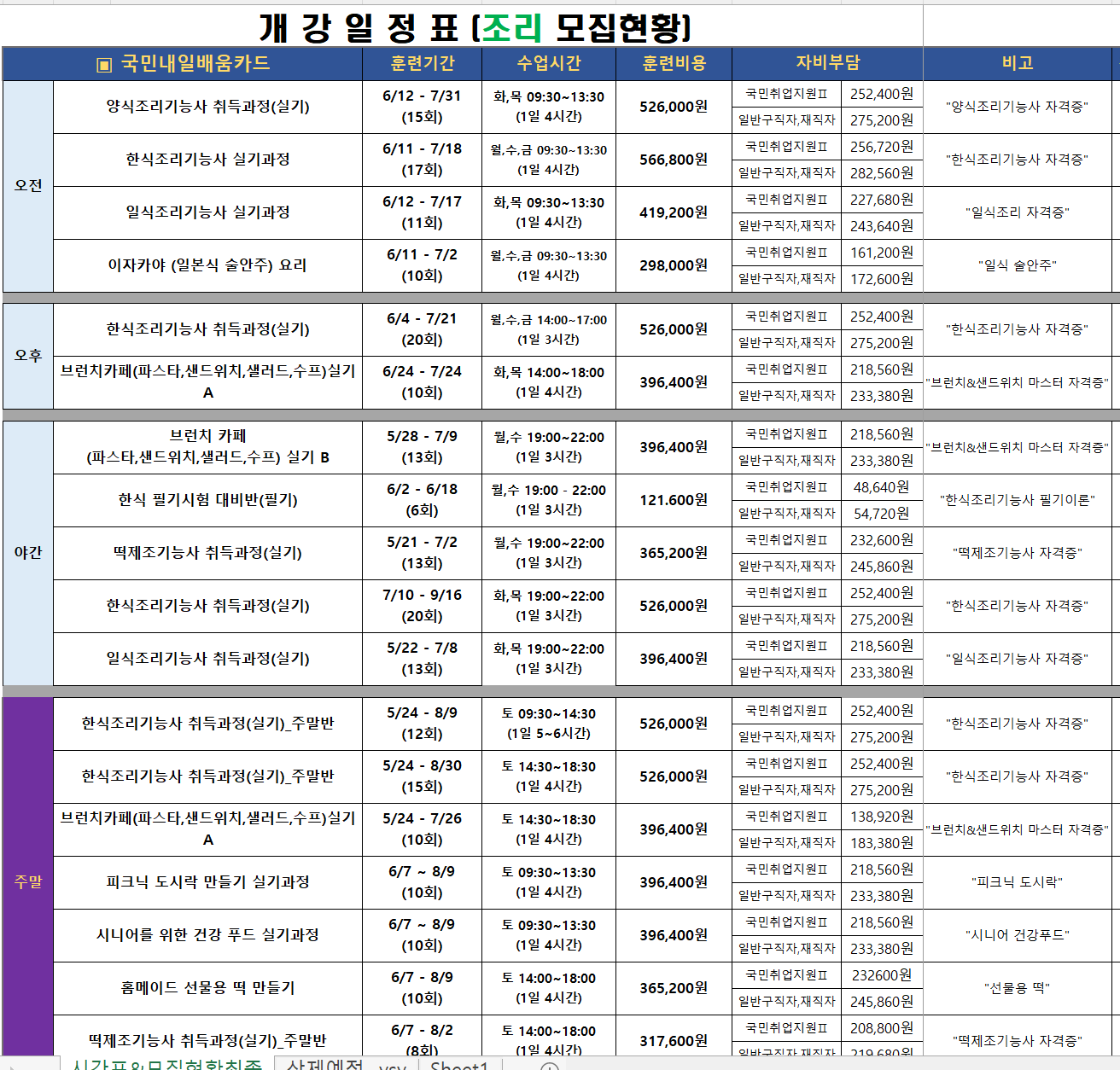Switch to the Sheet1 tab
Image resolution: width=1120 pixels, height=1070 pixels.
(459, 1066)
